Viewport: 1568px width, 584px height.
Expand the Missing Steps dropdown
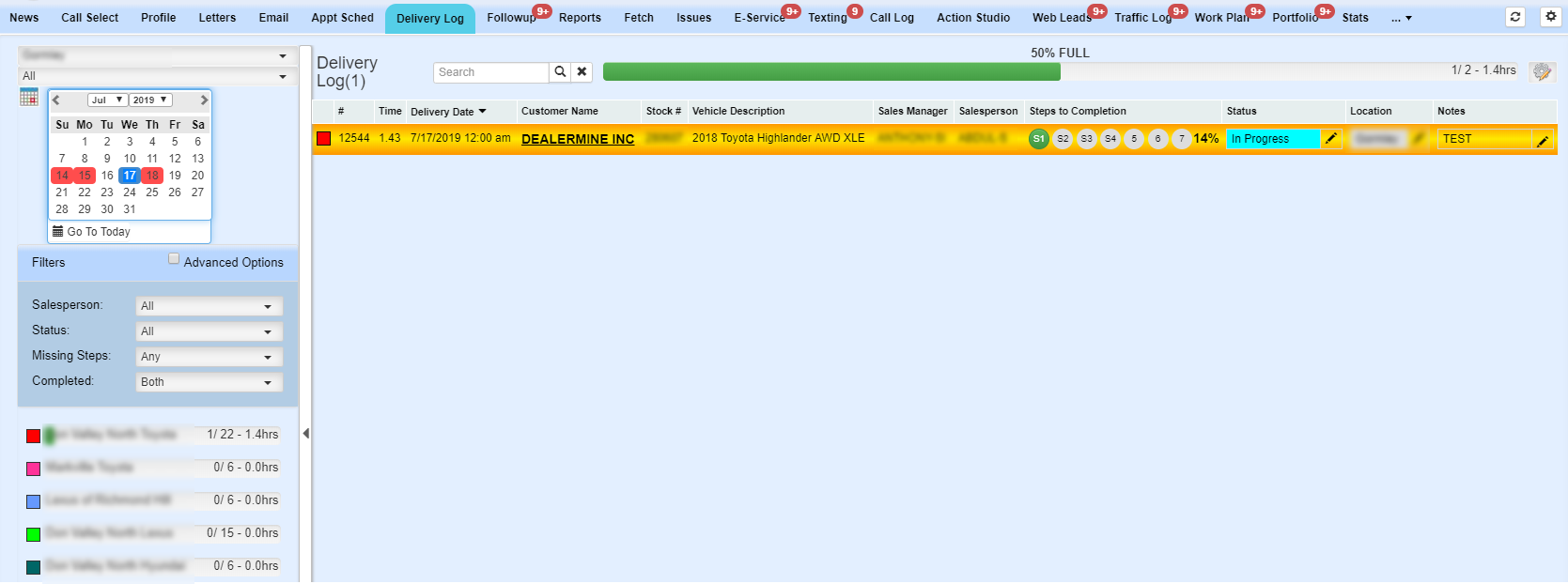[x=209, y=357]
